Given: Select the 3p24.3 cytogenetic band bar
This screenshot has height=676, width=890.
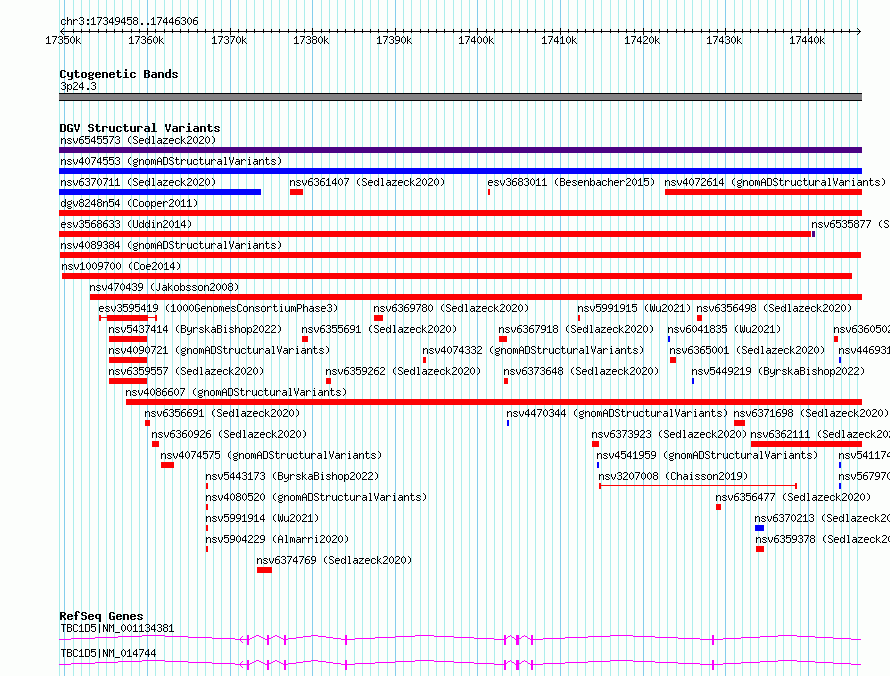Looking at the screenshot, I should click(460, 97).
